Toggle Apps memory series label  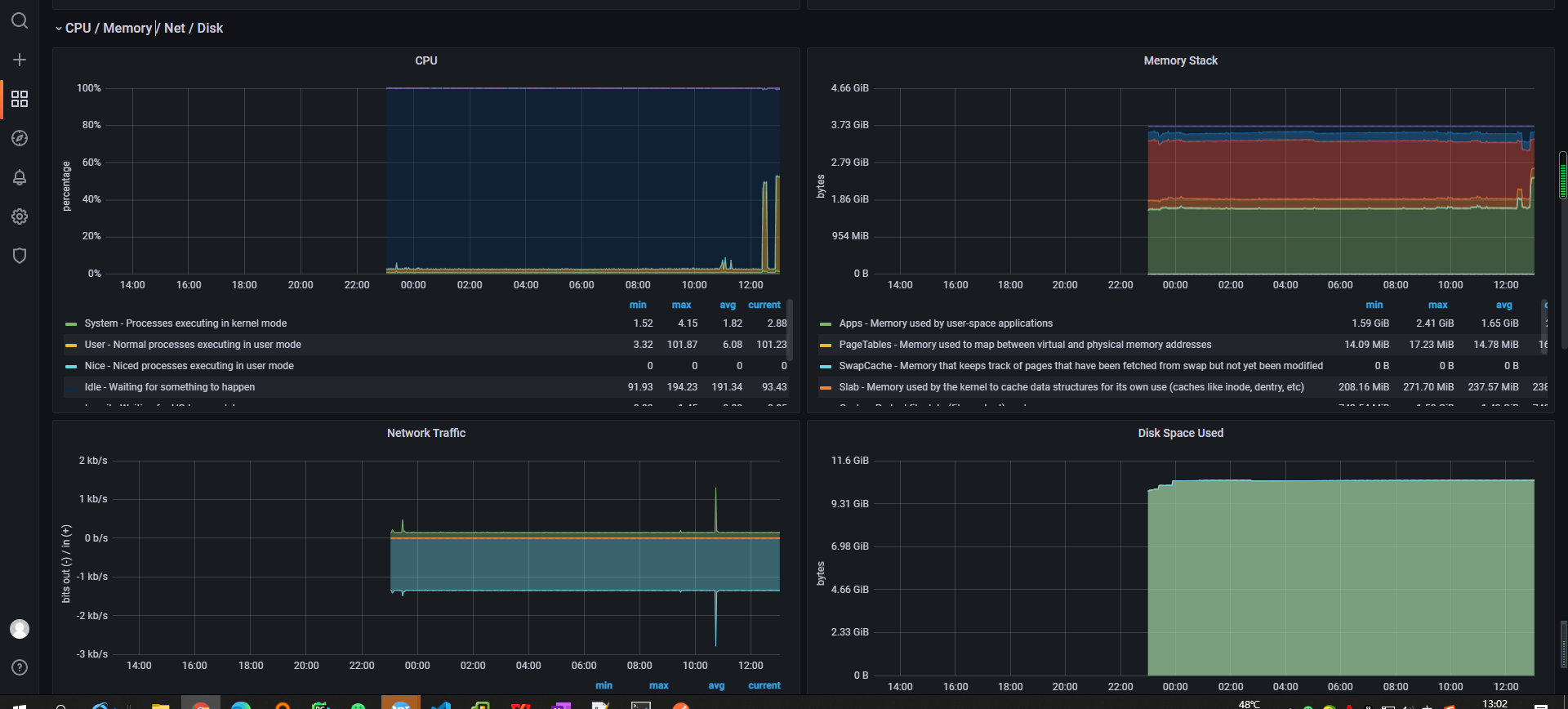coord(946,323)
